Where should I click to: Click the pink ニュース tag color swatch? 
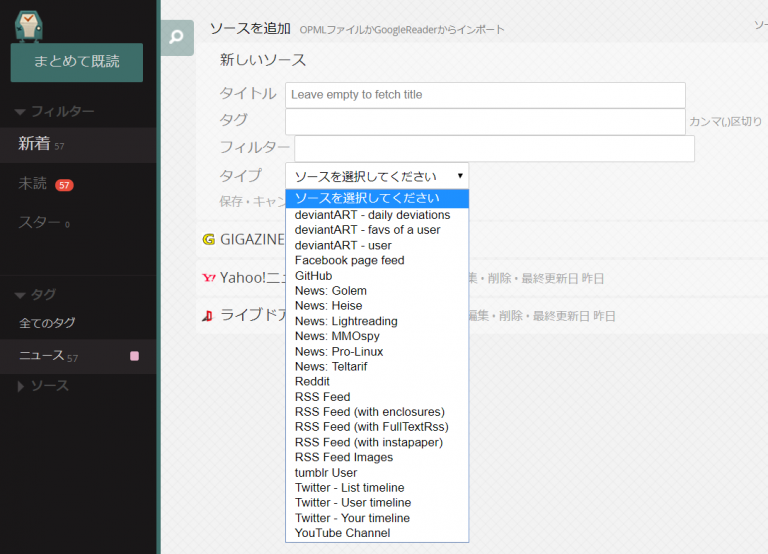point(134,356)
